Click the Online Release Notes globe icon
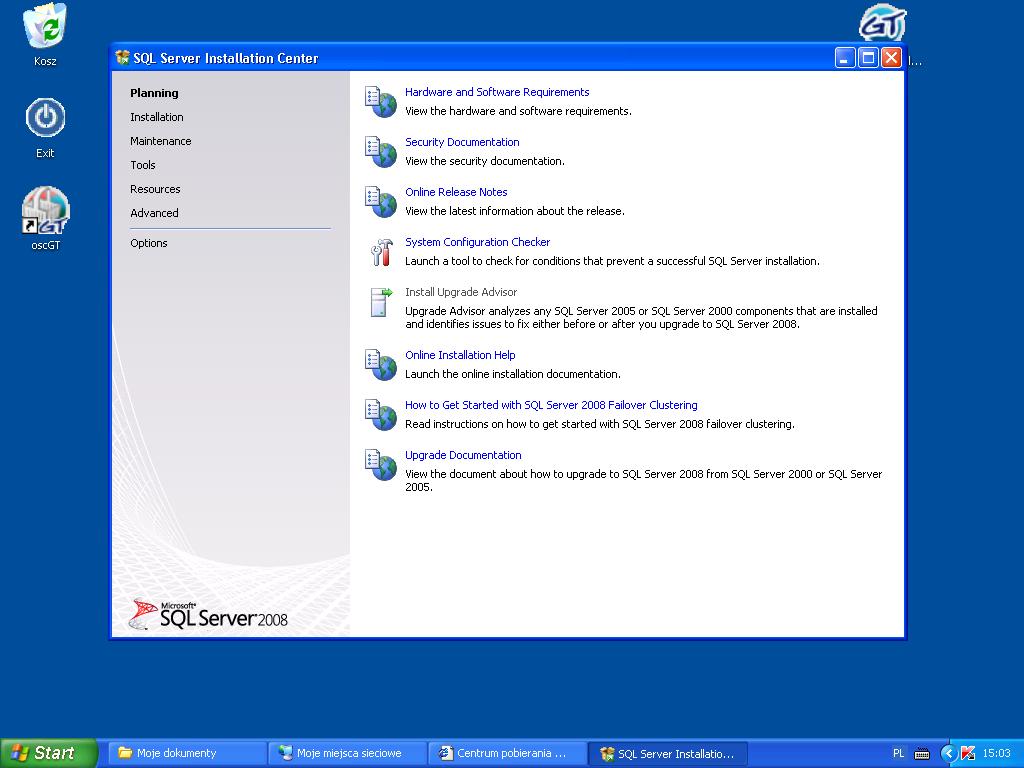 (x=381, y=202)
